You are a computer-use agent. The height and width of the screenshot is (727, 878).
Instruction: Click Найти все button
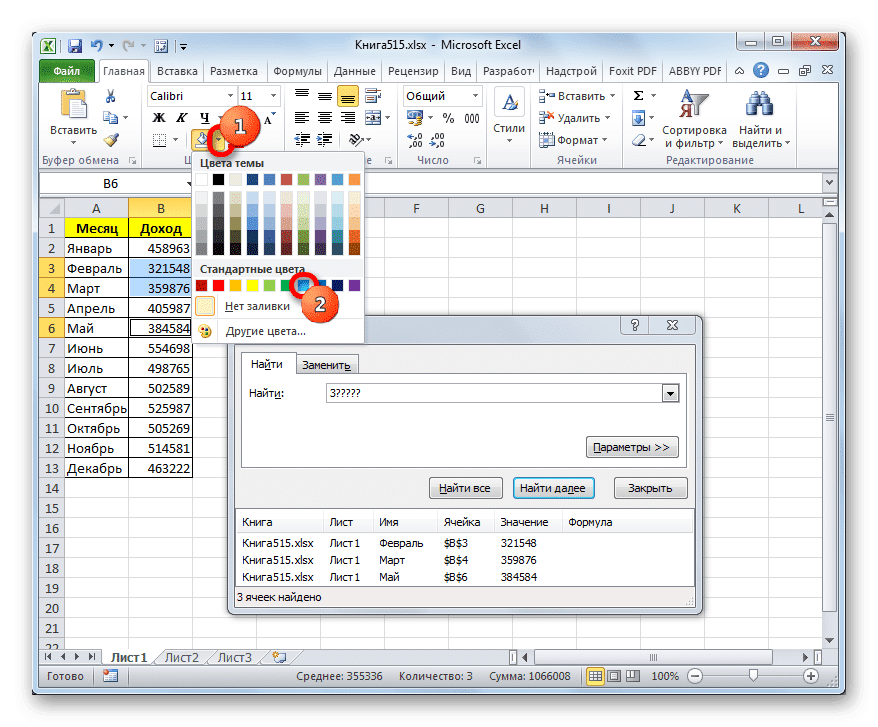click(465, 488)
